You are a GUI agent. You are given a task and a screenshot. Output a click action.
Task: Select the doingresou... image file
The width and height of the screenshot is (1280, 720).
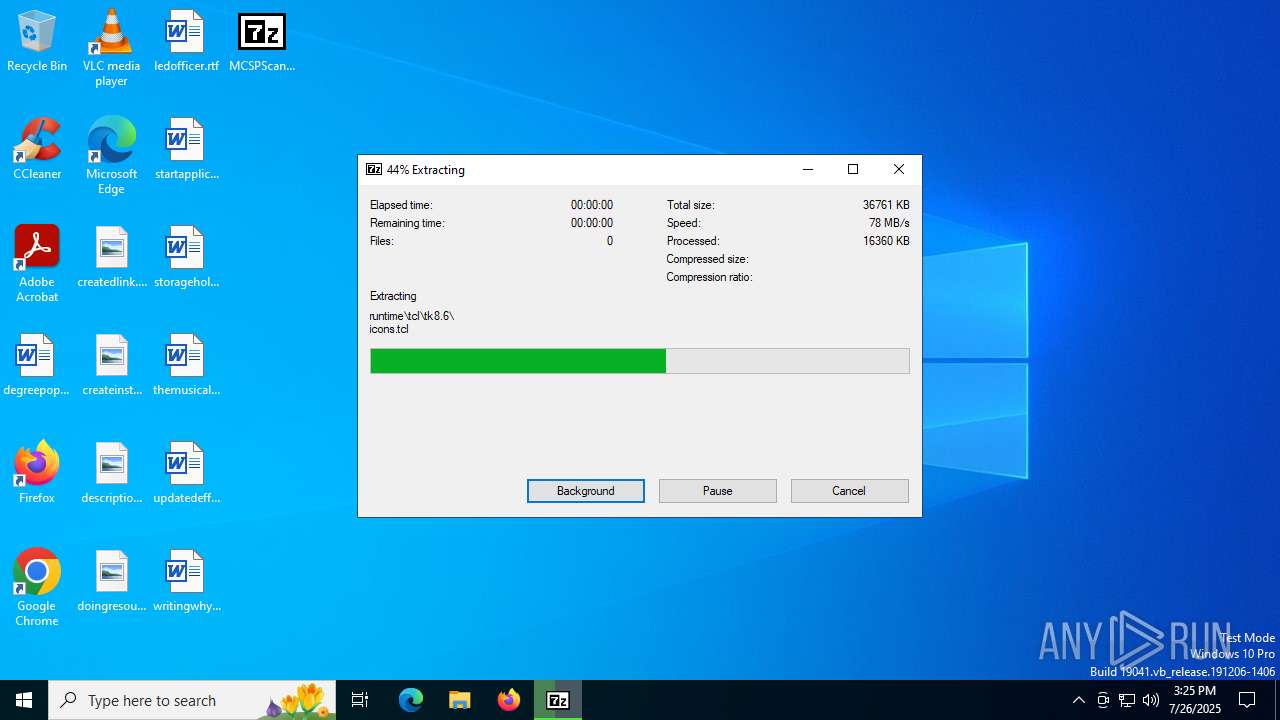point(111,580)
